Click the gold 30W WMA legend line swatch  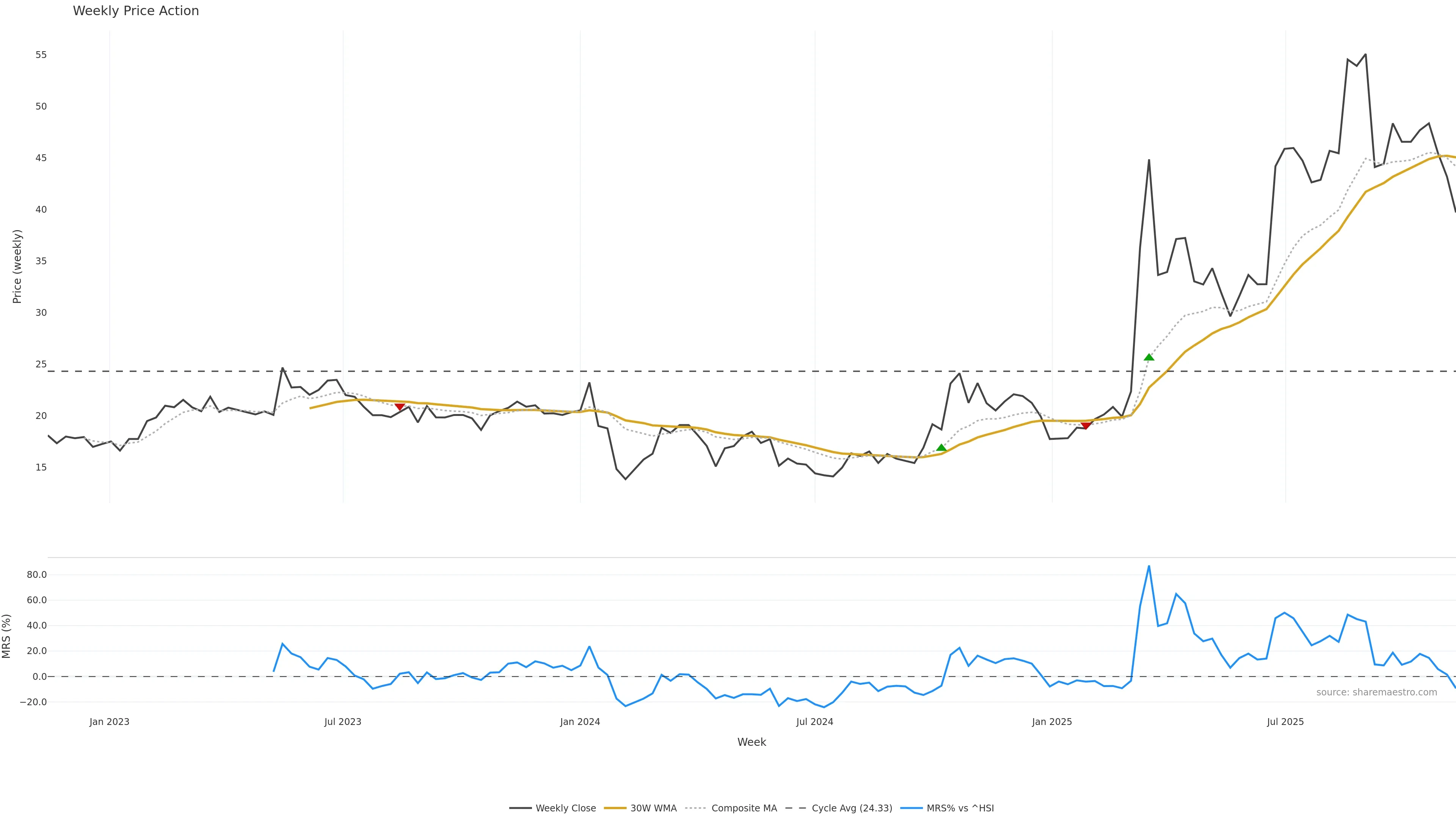click(x=615, y=808)
